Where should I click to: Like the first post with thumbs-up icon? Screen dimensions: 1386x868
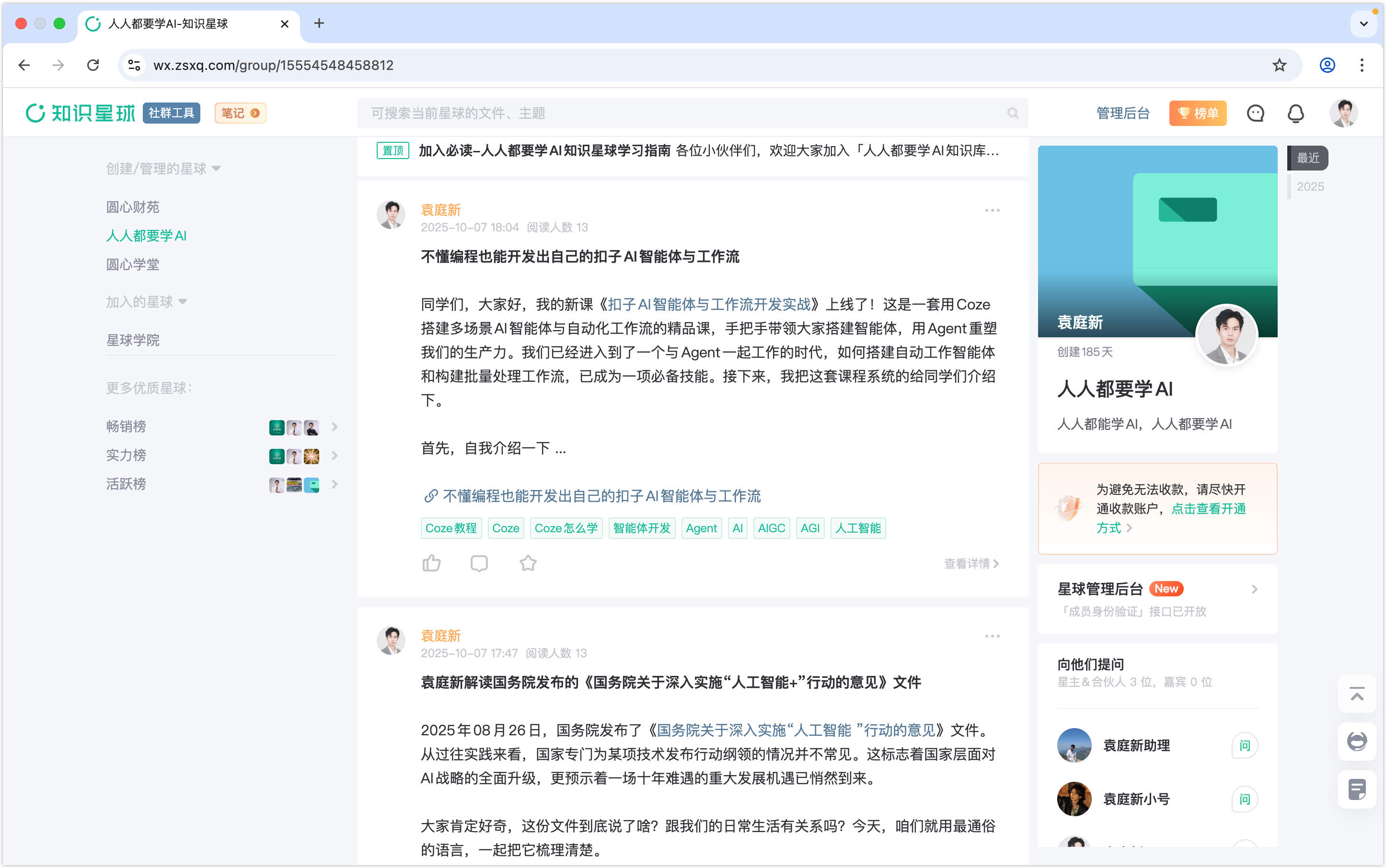pyautogui.click(x=431, y=563)
